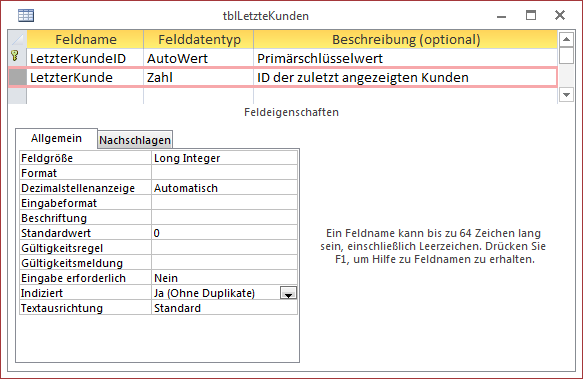Image resolution: width=583 pixels, height=379 pixels.
Task: Click the table icon in the title bar
Action: tap(26, 16)
